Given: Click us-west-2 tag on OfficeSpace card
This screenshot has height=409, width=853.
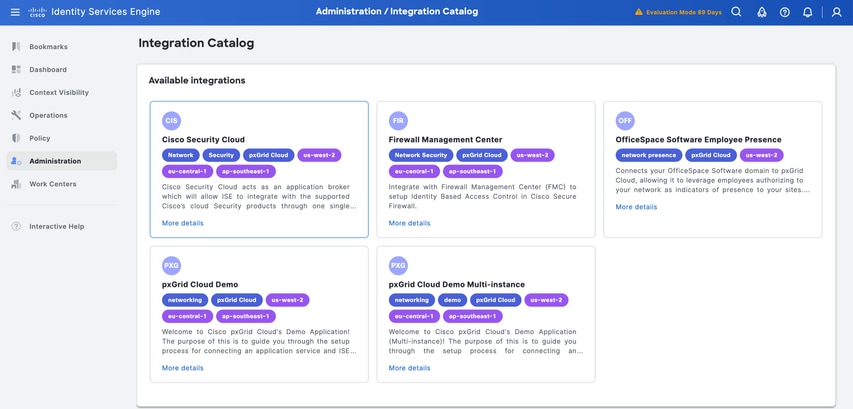Looking at the screenshot, I should (x=762, y=155).
